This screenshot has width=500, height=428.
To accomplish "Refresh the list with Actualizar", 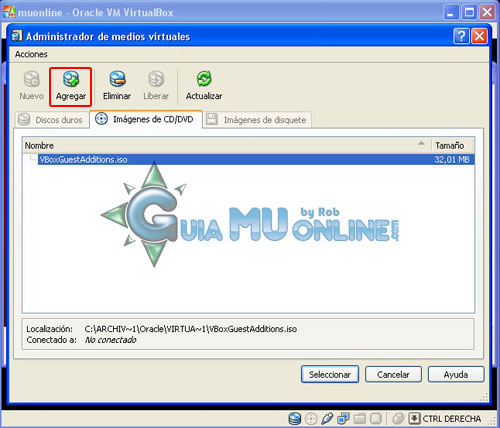I will point(204,86).
